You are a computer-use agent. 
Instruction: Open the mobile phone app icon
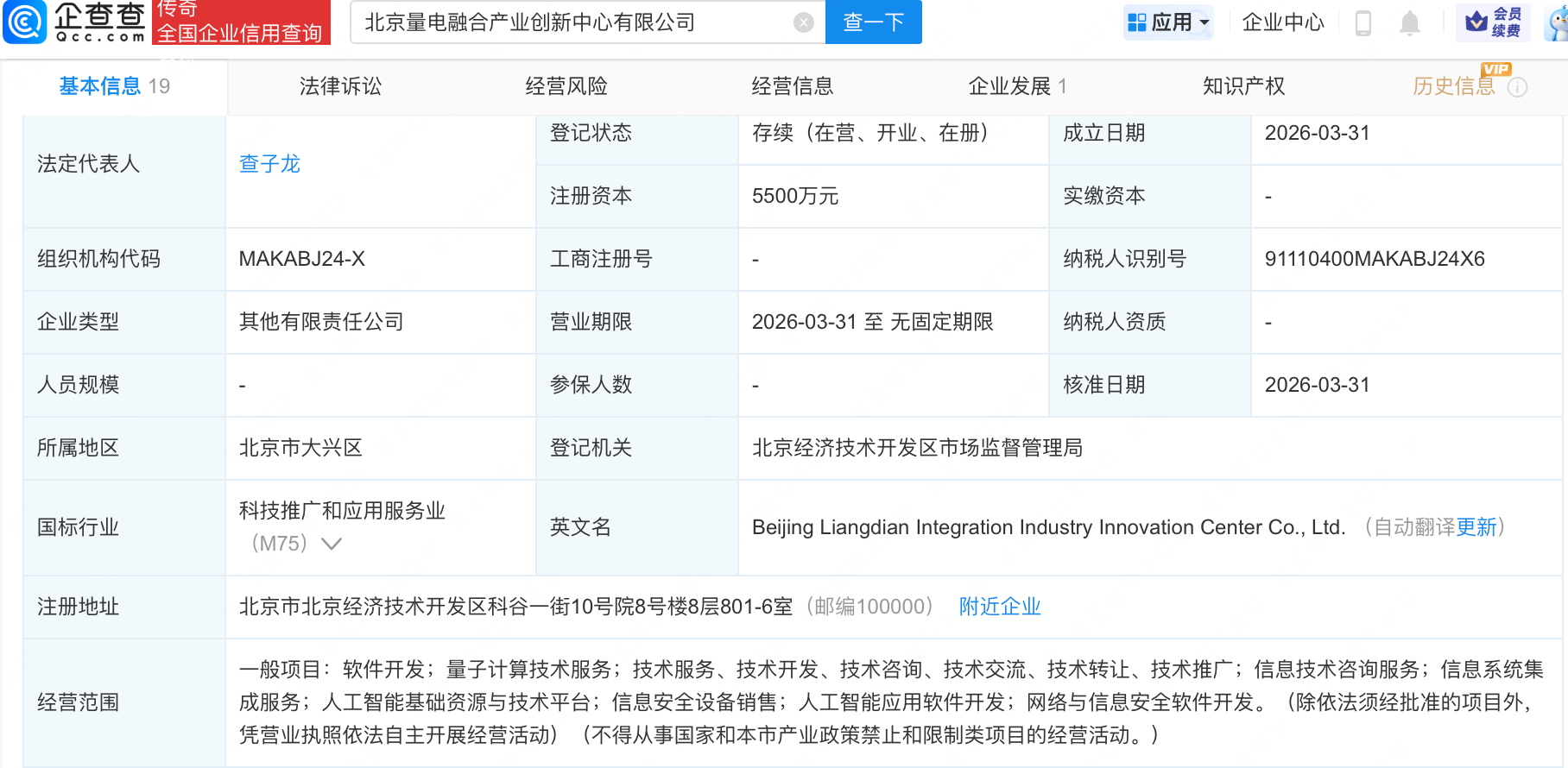pos(1363,22)
